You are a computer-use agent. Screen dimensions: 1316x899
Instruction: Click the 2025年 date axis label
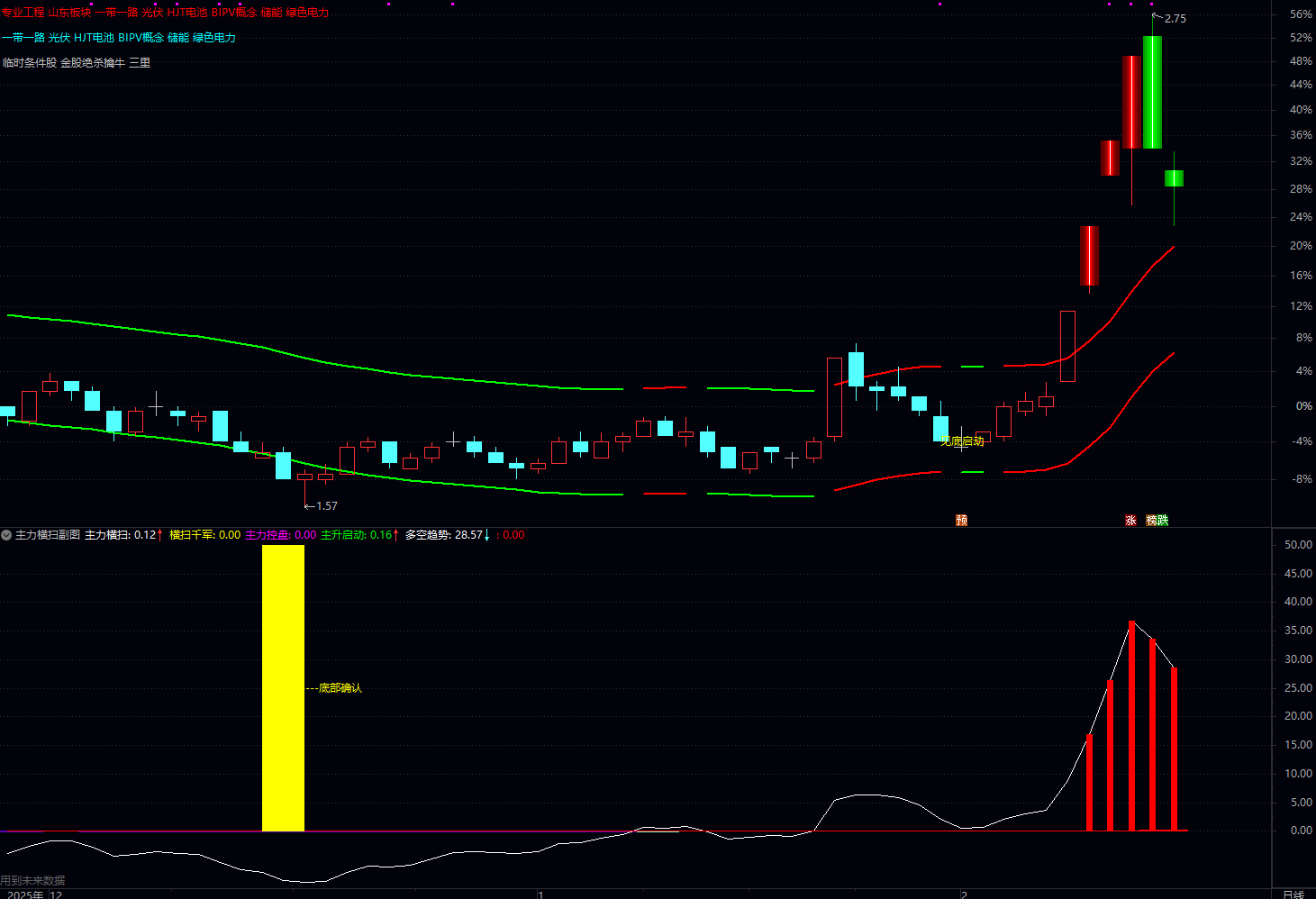coord(25,894)
